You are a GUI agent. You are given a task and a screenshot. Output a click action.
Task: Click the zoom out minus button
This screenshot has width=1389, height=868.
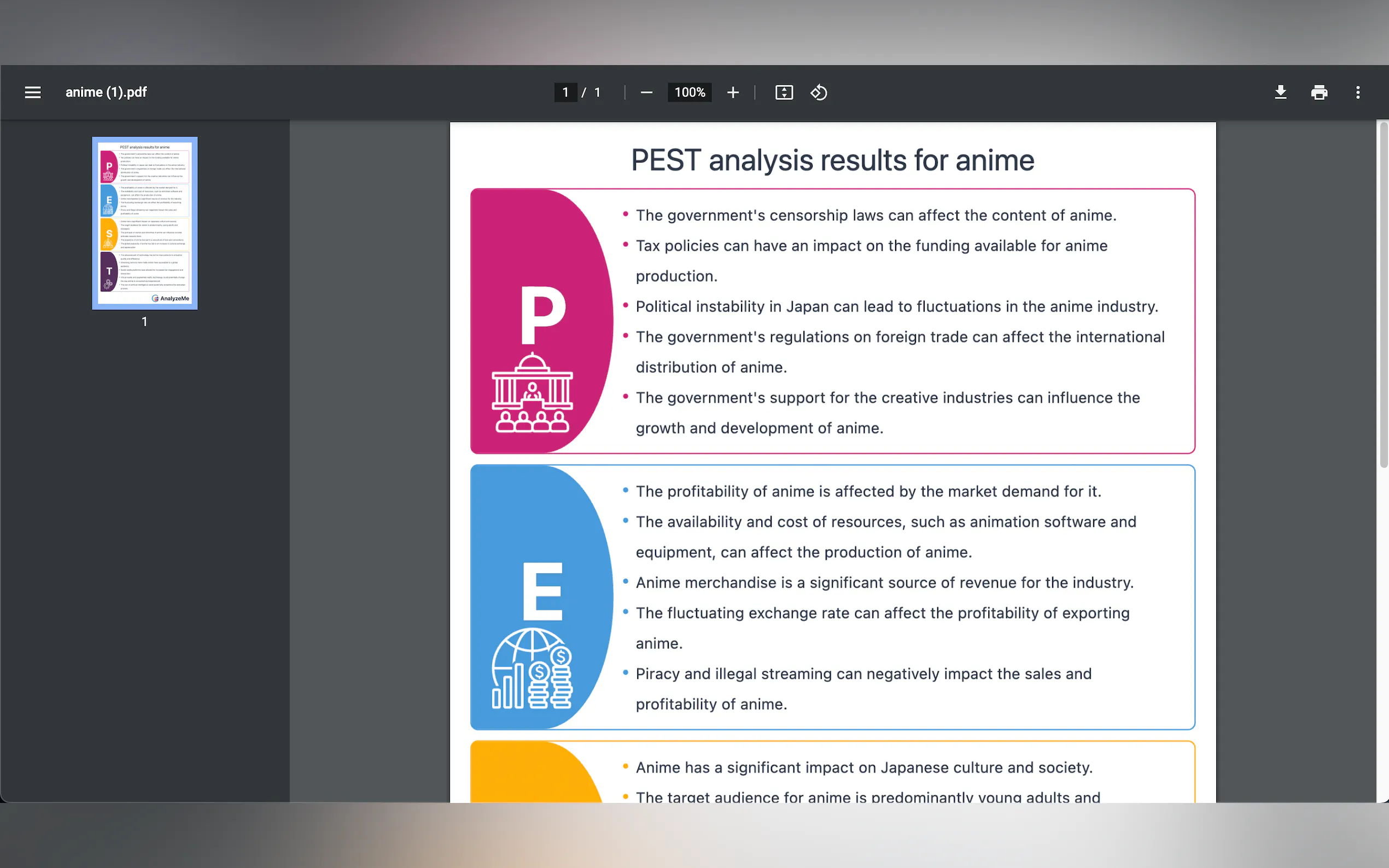coord(646,92)
